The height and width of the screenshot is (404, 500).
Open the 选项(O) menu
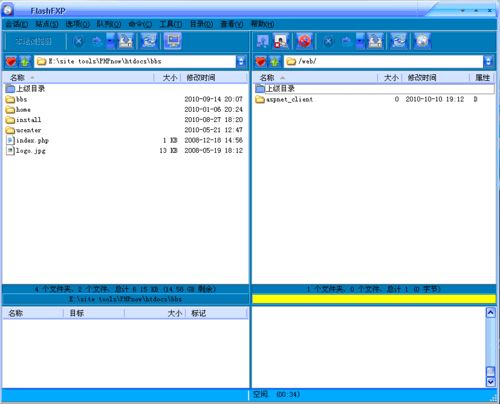coord(77,24)
